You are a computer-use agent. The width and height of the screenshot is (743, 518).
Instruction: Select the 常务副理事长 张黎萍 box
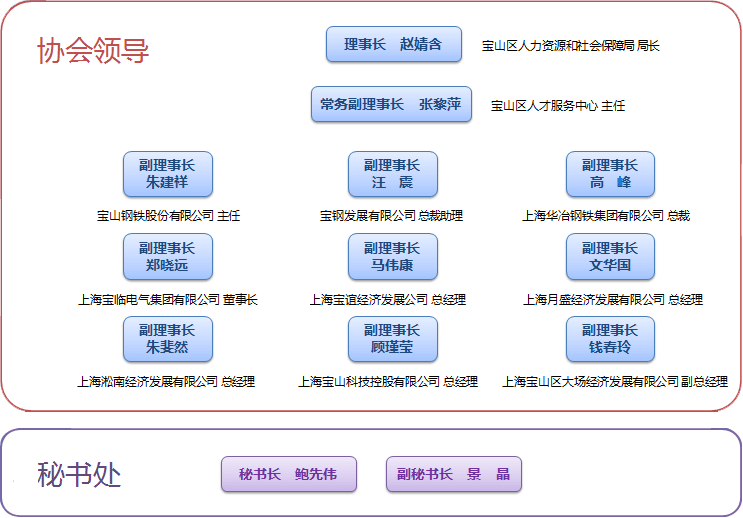coord(391,104)
